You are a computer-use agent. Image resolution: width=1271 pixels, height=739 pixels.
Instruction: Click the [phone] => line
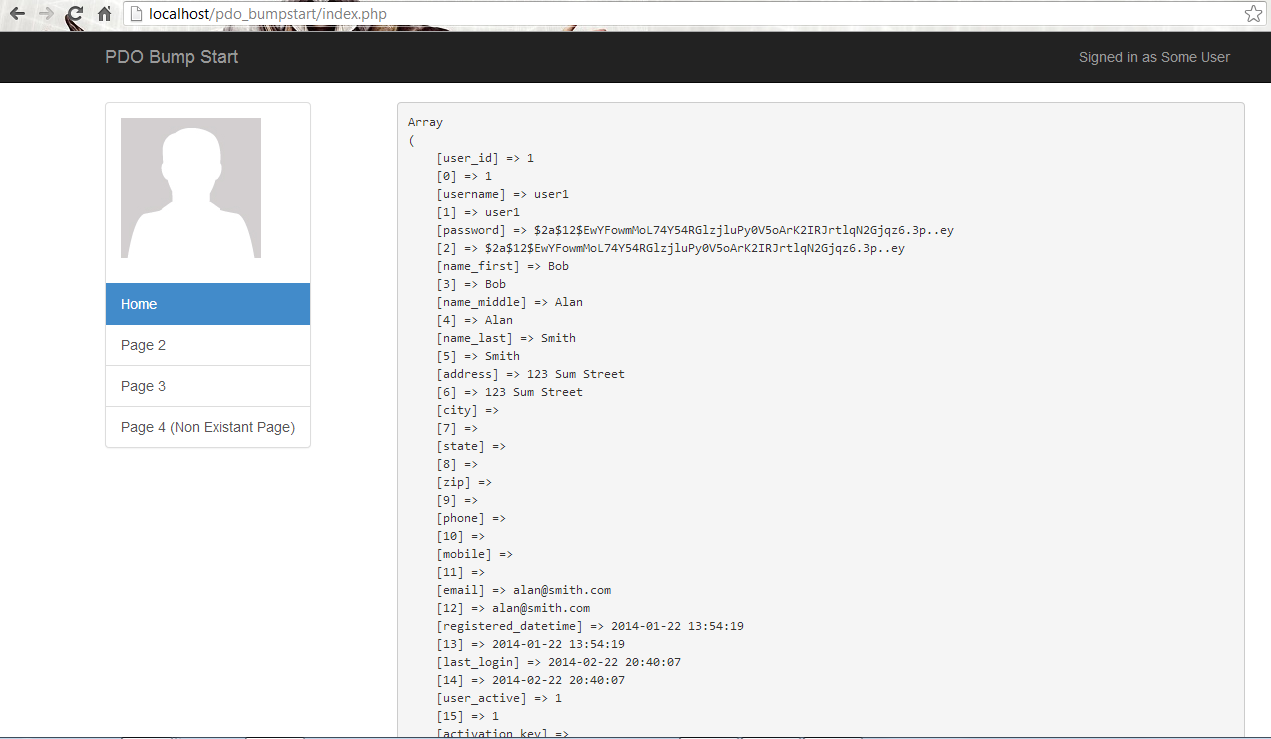pyautogui.click(x=471, y=518)
